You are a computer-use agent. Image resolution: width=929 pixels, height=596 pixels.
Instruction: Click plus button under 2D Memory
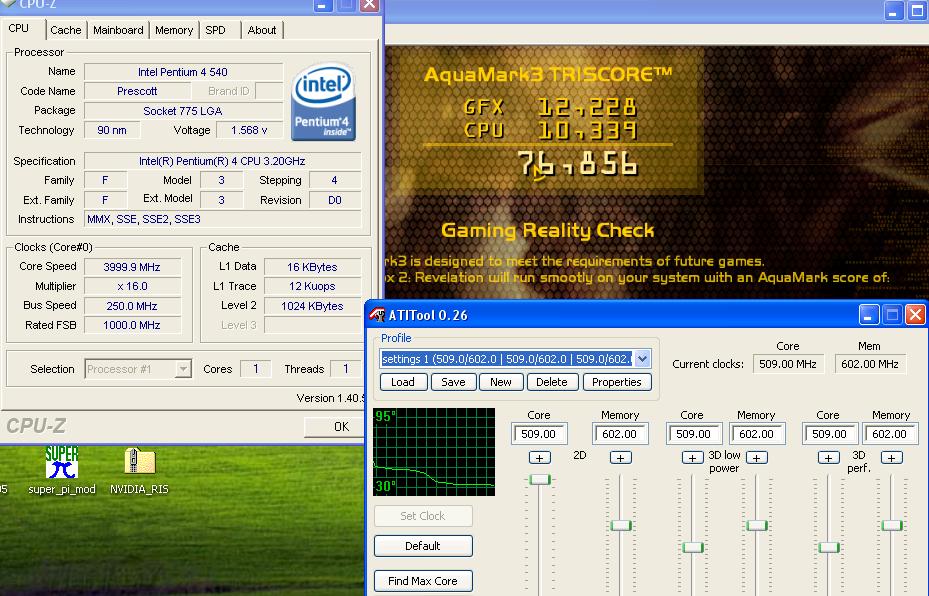click(620, 457)
